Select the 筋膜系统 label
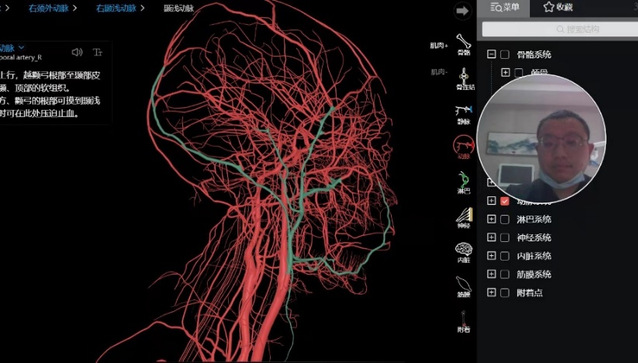The height and width of the screenshot is (363, 638). (534, 274)
